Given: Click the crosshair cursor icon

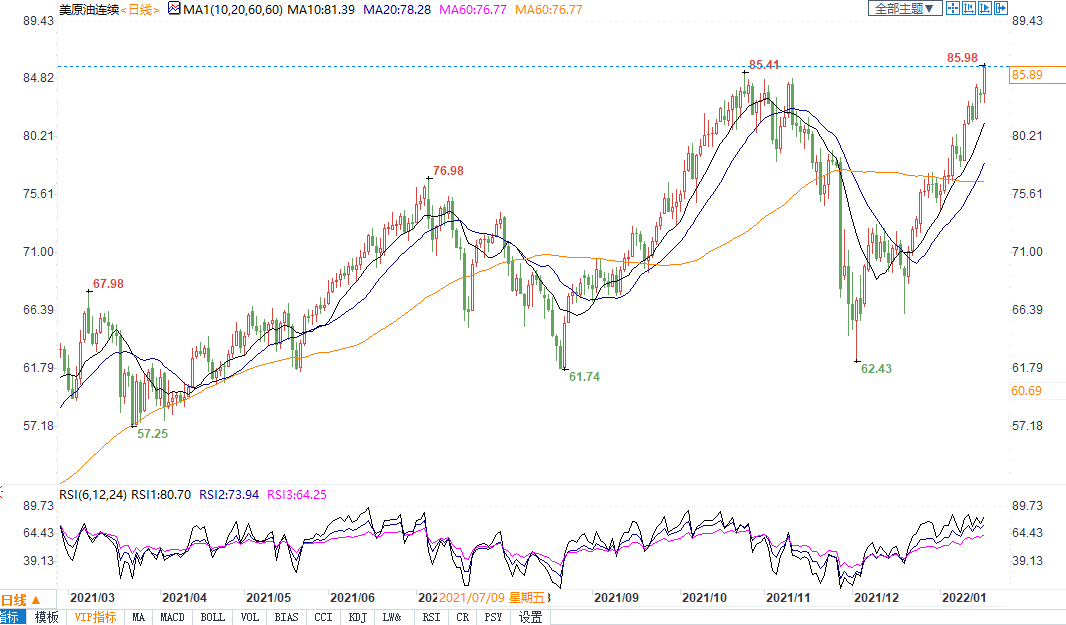Looking at the screenshot, I should tap(953, 8).
